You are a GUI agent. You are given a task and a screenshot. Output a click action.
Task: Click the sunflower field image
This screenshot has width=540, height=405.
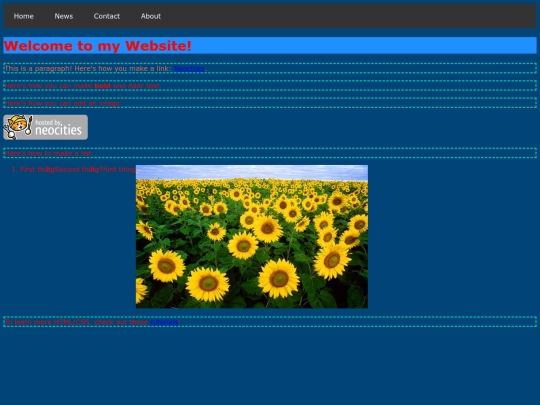point(252,237)
